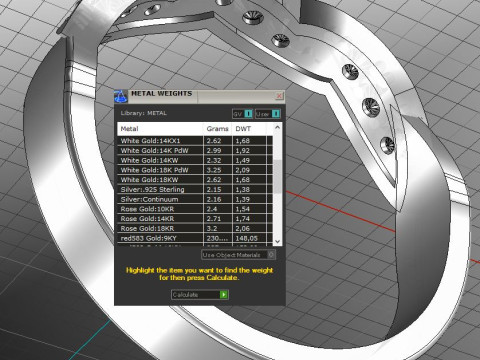The image size is (480, 360).
Task: Select the red583 Gold:9KY row
Action: [x=195, y=238]
